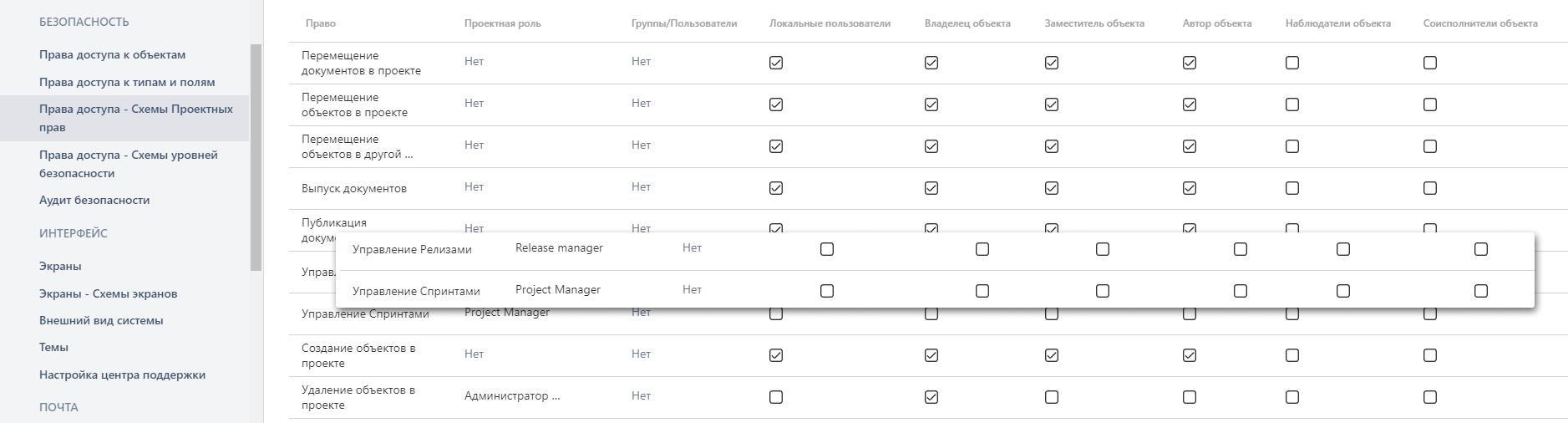
Task: Open Аудит безопасности section
Action: coord(94,200)
